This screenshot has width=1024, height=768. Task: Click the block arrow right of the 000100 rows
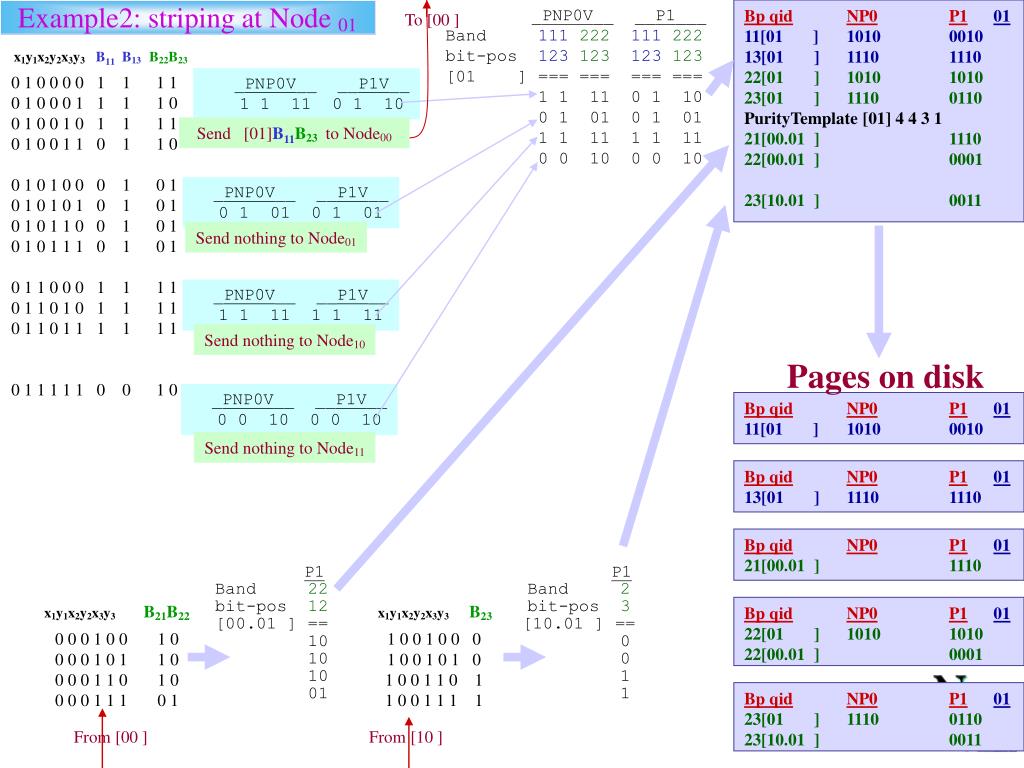[209, 656]
